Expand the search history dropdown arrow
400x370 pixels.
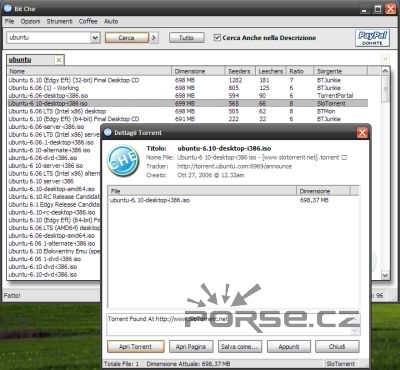tap(95, 38)
